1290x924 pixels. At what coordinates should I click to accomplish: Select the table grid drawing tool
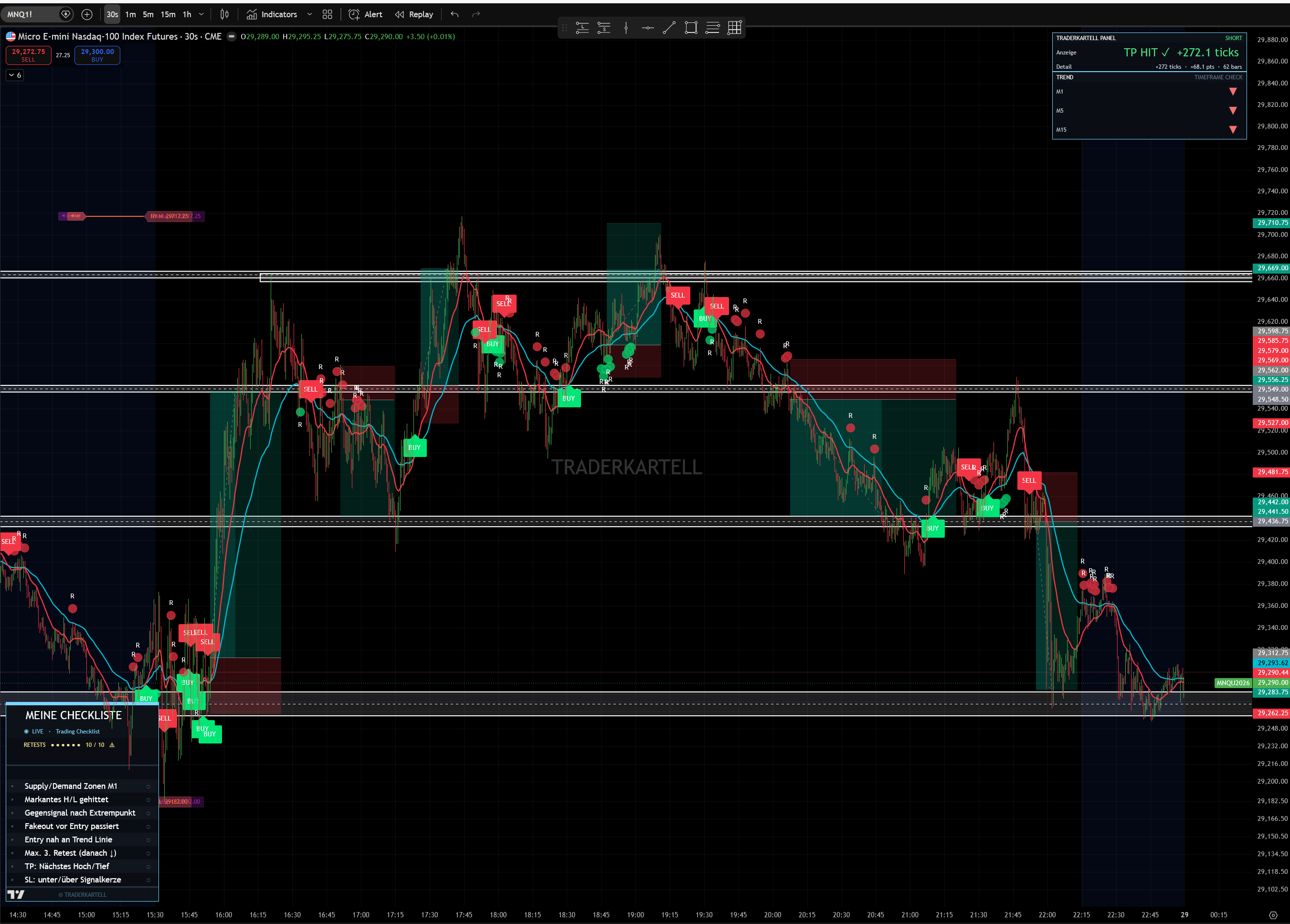coord(734,27)
